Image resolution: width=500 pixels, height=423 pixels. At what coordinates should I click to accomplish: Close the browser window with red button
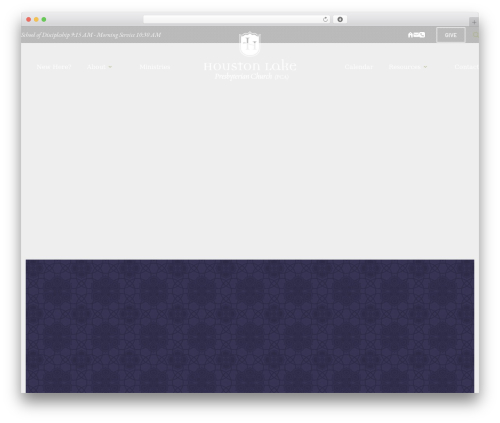pos(29,20)
